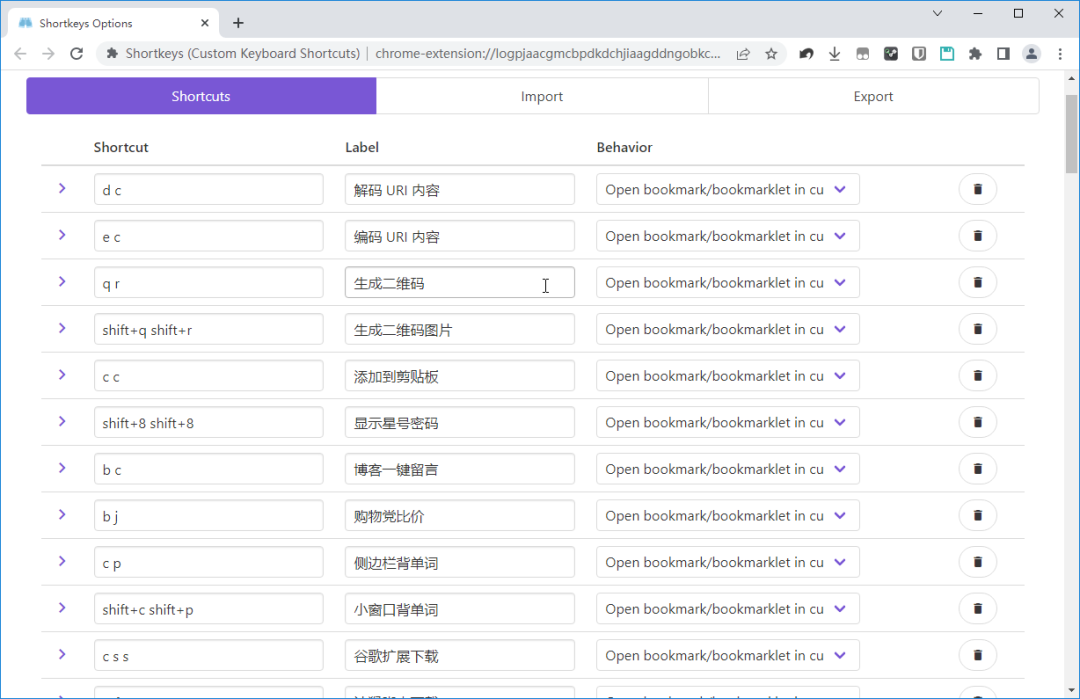Expand the 'c s s' row chevron
Image resolution: width=1080 pixels, height=699 pixels.
[62, 654]
